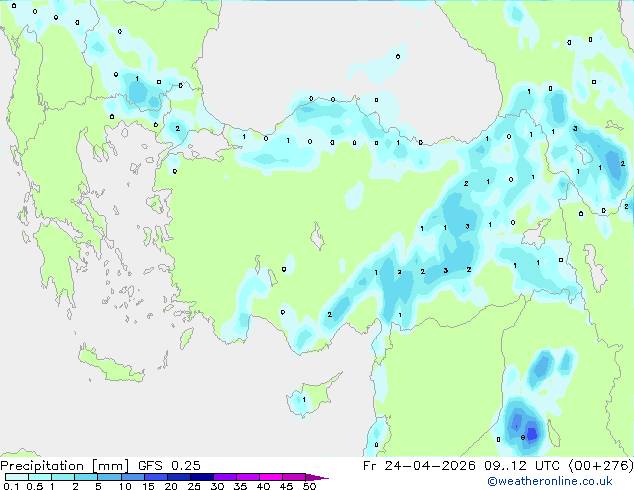
Task: Click the "1" precipitation value over Cyprus
Action: point(304,400)
